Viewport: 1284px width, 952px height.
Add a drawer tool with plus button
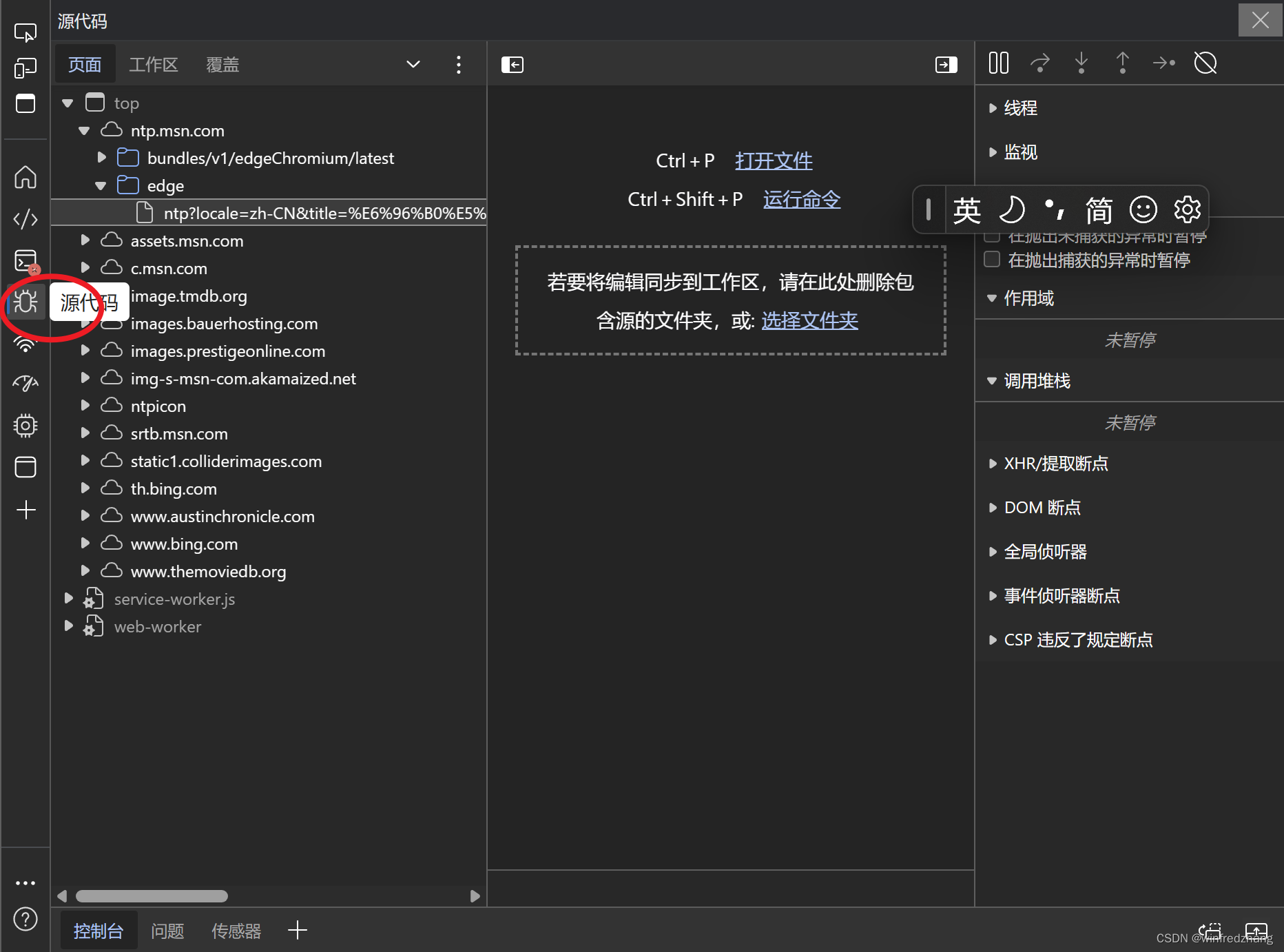click(x=298, y=930)
